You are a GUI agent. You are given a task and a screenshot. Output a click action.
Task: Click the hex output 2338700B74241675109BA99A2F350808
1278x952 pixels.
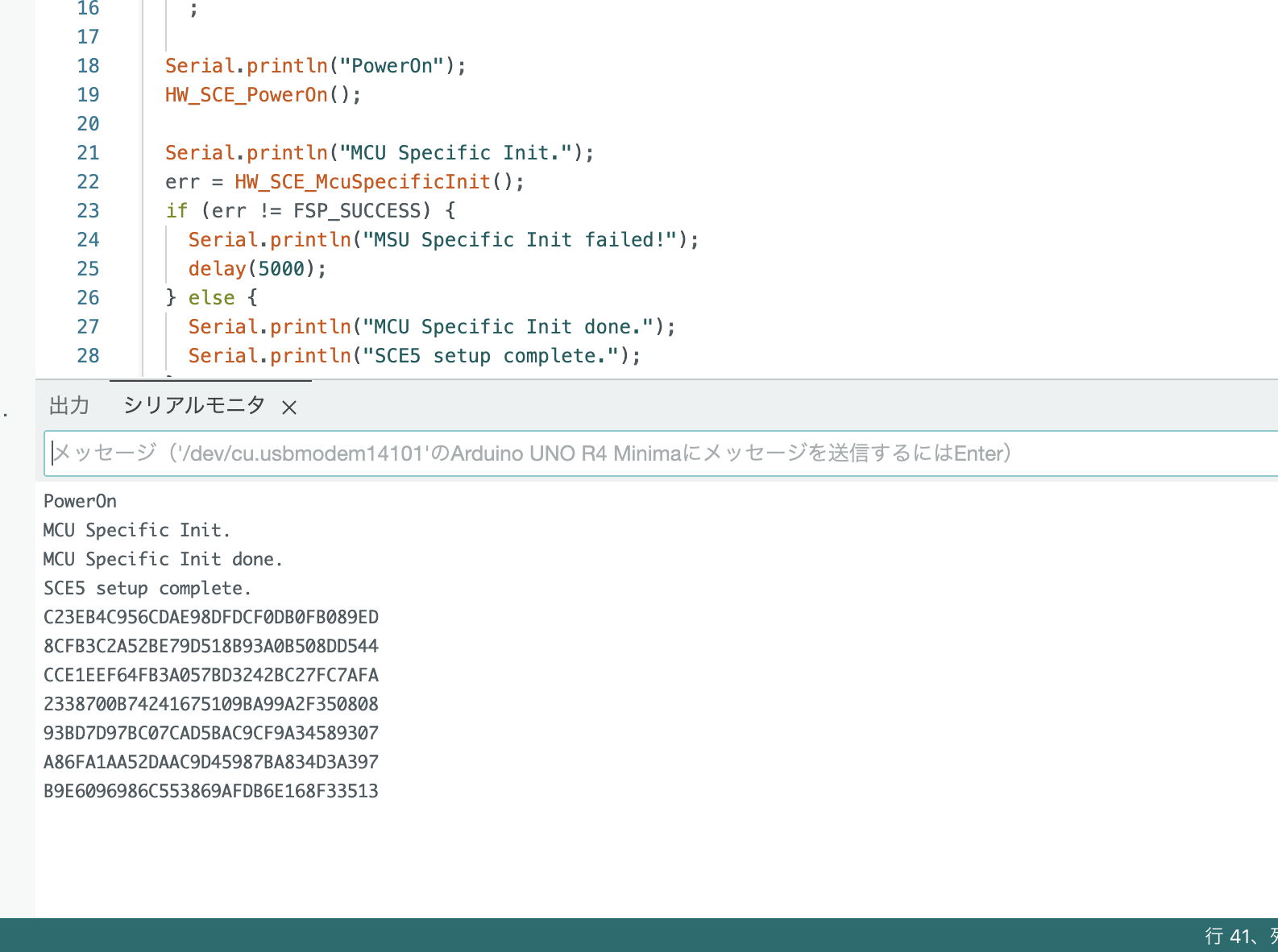click(x=211, y=704)
